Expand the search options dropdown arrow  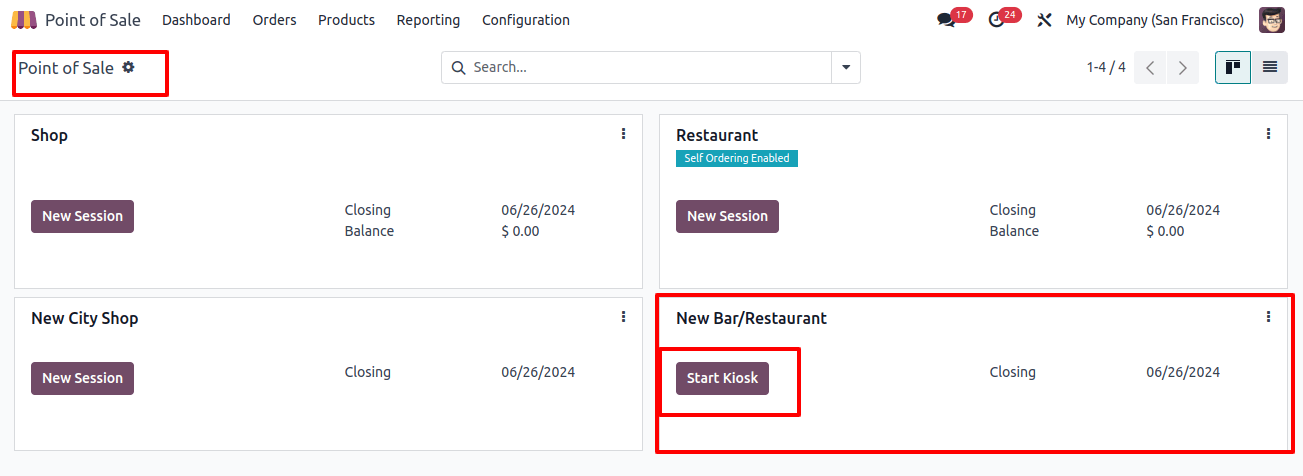[846, 67]
